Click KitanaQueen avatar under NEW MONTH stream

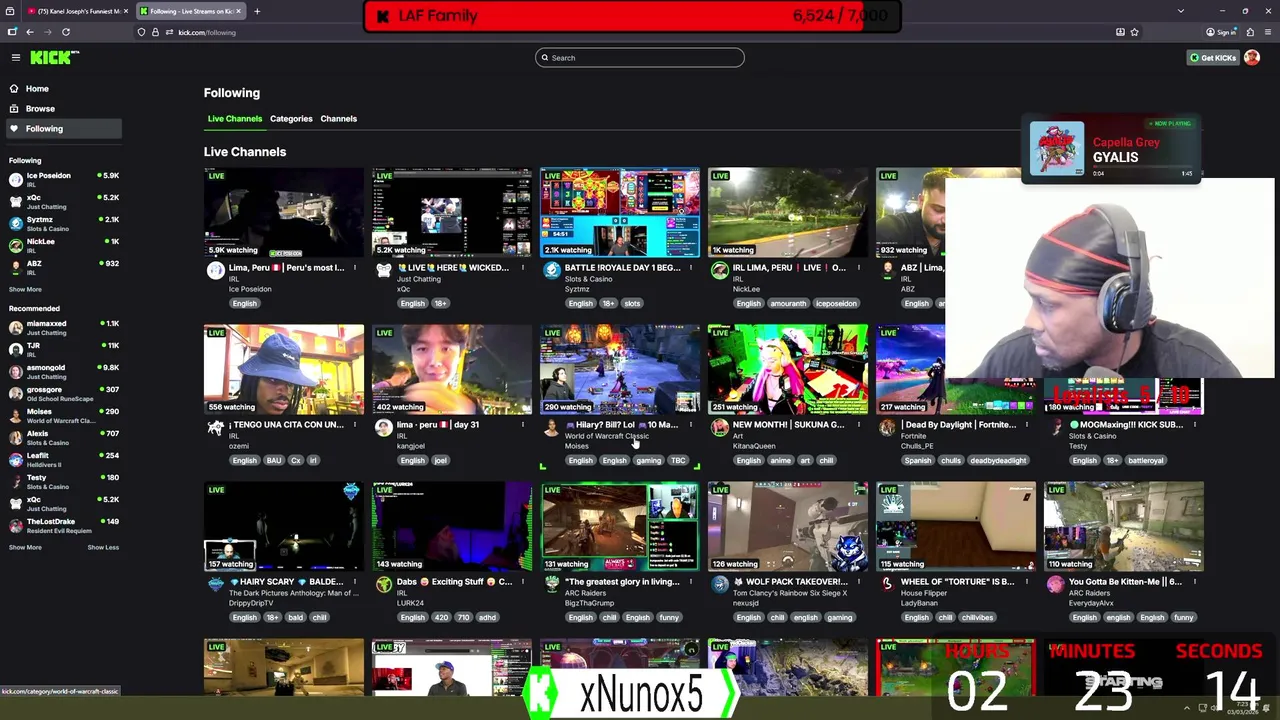pyautogui.click(x=720, y=427)
